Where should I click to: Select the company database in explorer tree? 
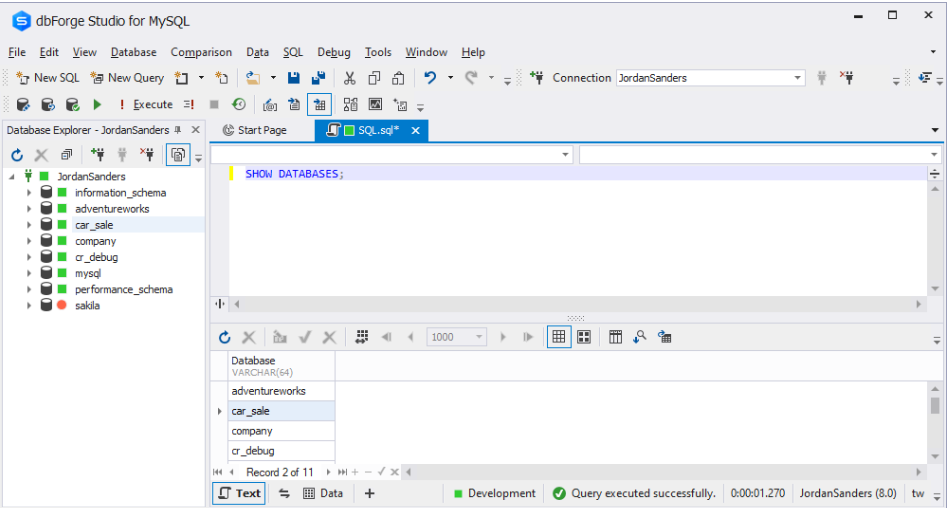pos(96,241)
